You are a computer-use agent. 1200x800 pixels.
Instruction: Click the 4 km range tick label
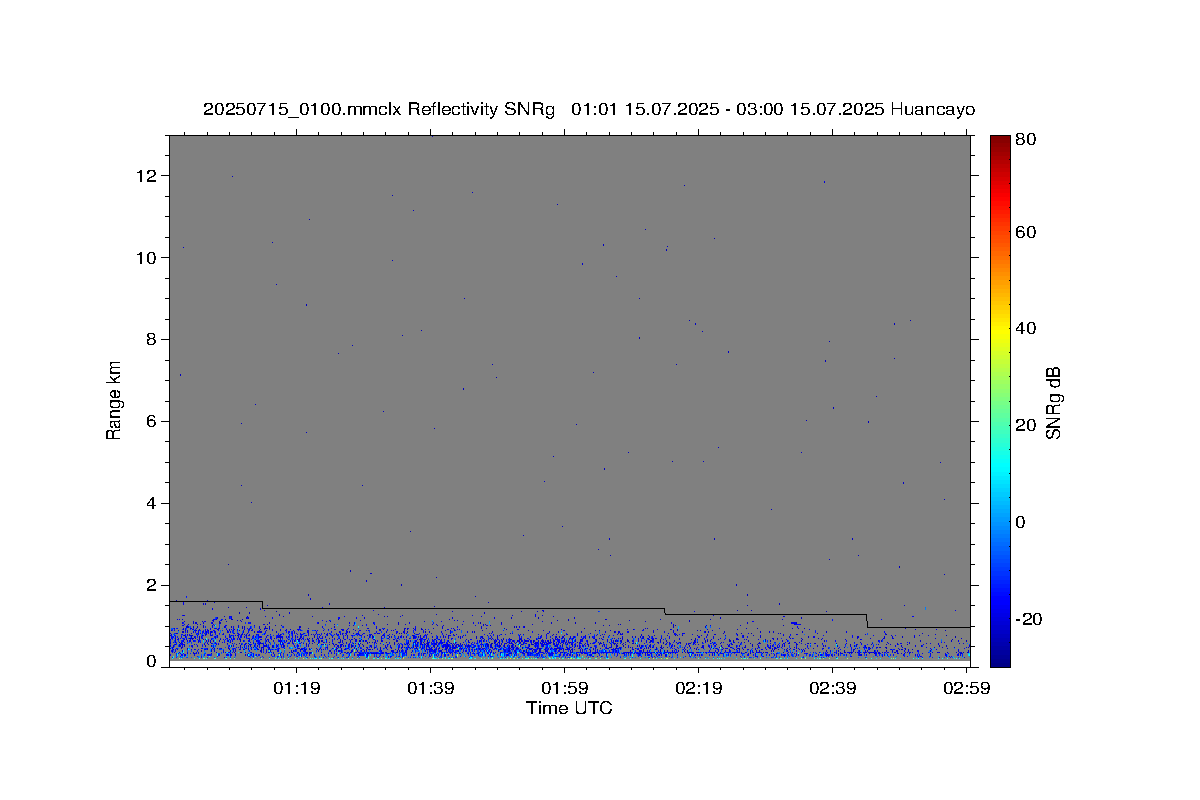[152, 504]
